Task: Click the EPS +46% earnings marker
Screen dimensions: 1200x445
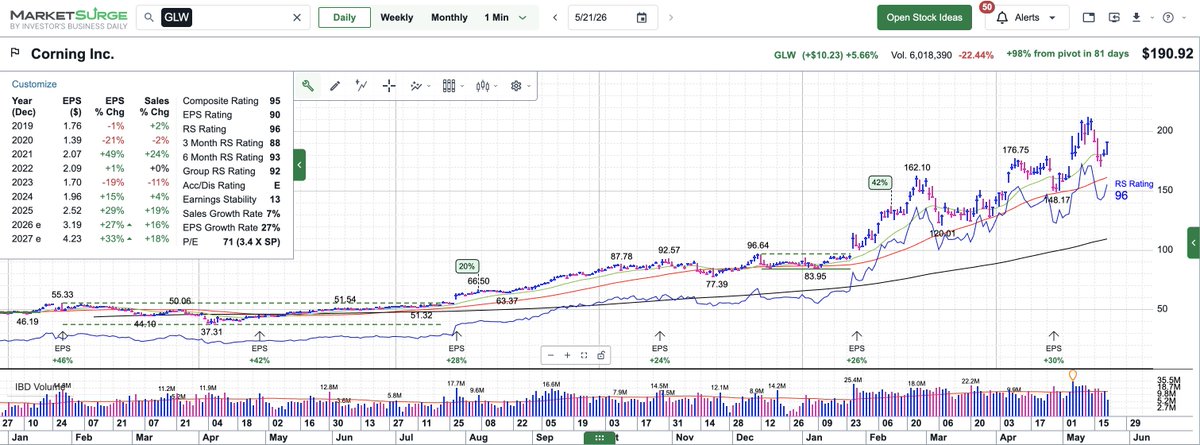Action: tap(64, 346)
